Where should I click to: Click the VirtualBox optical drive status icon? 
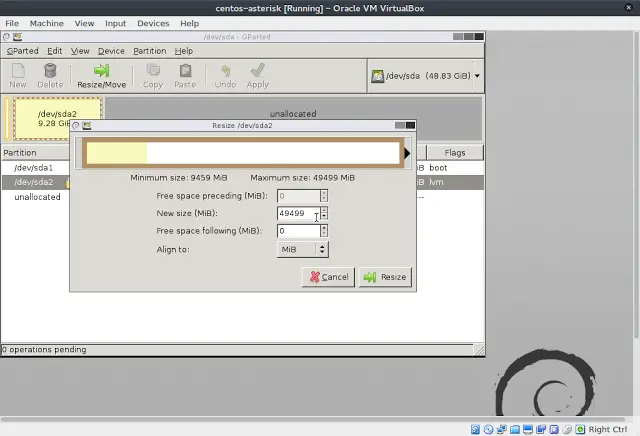pyautogui.click(x=488, y=429)
